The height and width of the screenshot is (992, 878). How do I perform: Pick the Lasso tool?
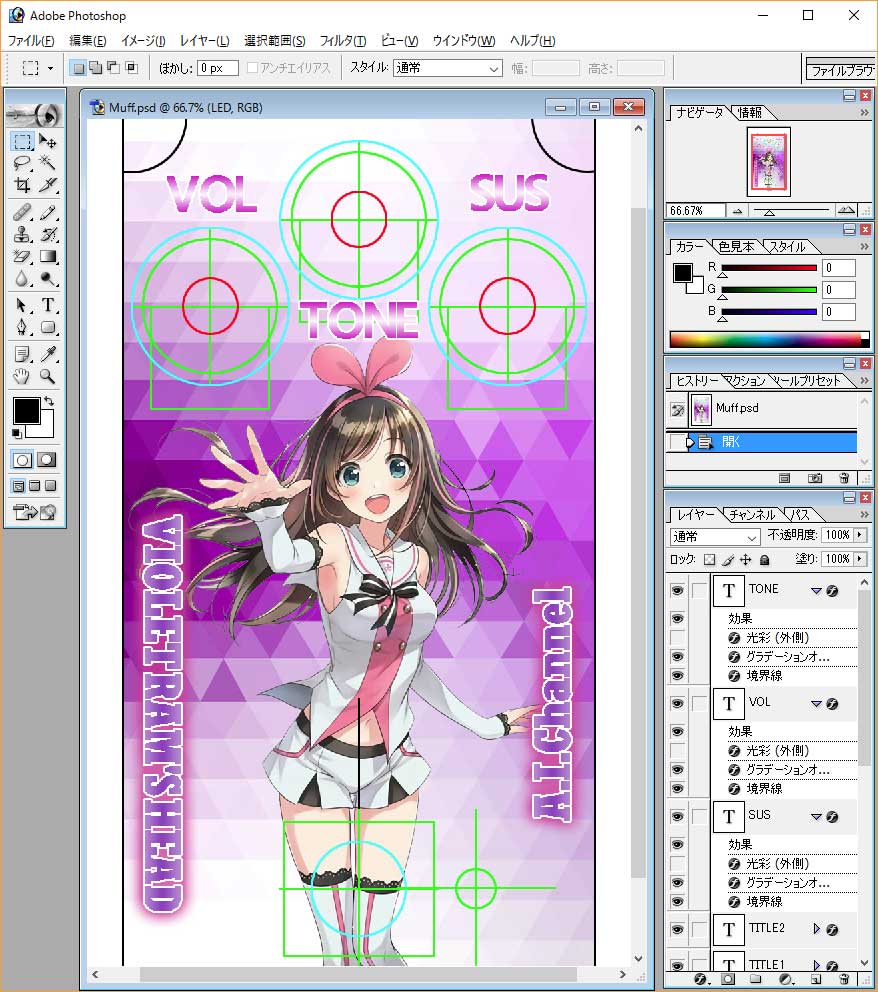coord(23,163)
